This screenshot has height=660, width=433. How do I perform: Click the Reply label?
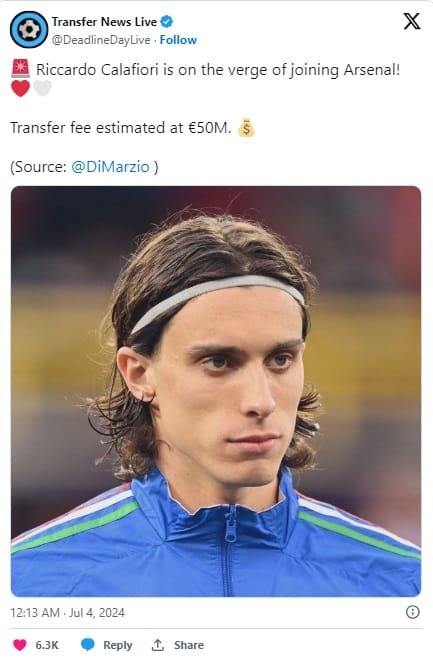click(118, 645)
